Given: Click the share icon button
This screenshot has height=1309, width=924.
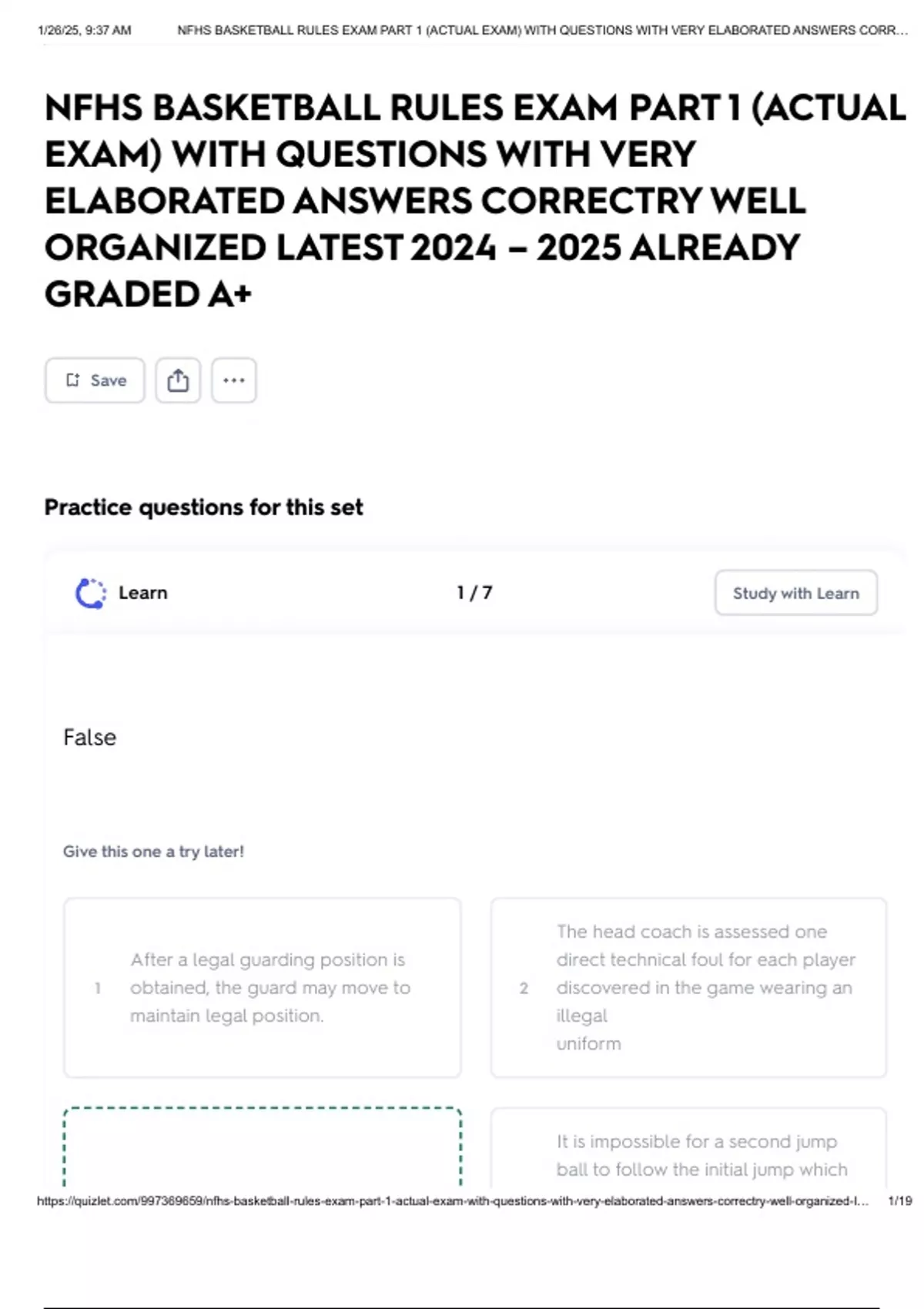Looking at the screenshot, I should (x=178, y=380).
